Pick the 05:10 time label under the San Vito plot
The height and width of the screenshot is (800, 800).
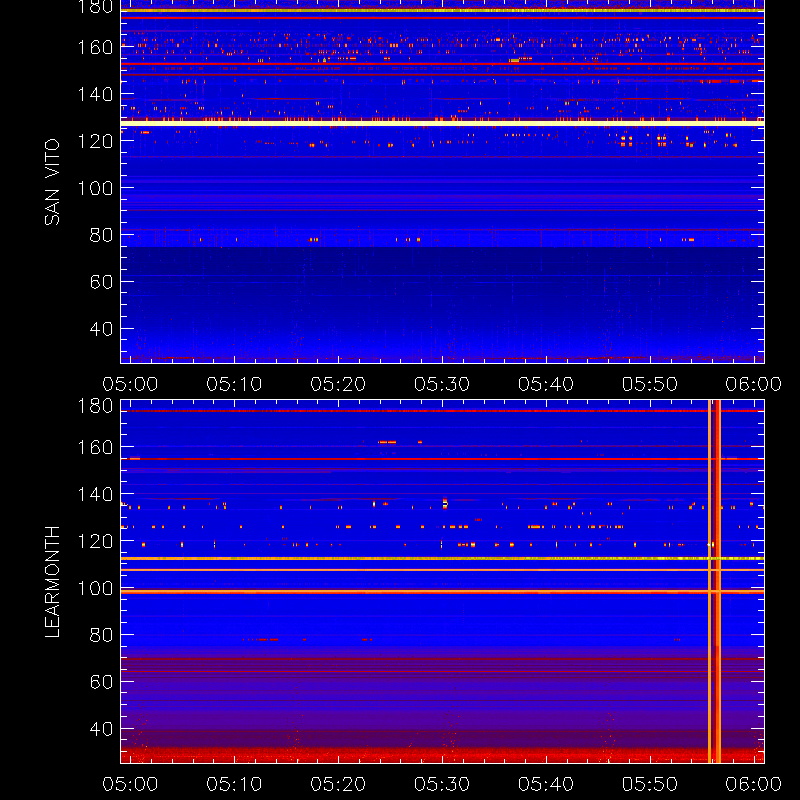pos(234,384)
